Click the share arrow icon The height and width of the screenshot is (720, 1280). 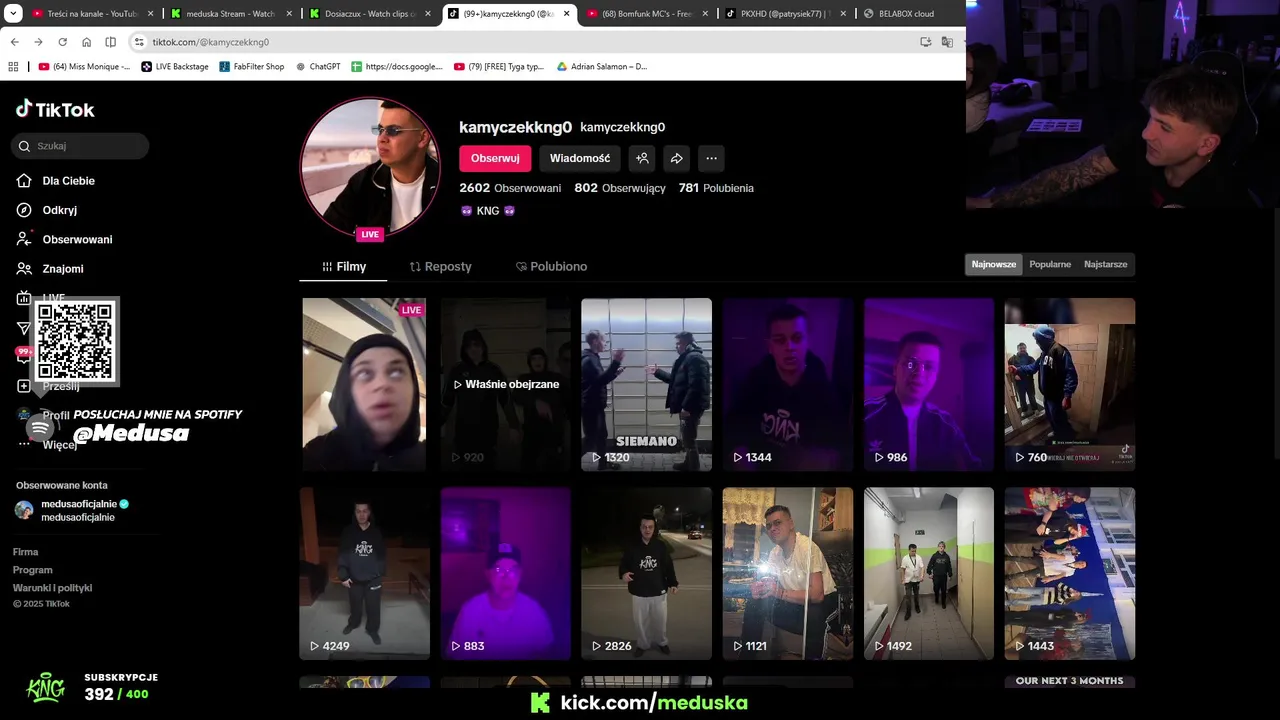[x=677, y=158]
